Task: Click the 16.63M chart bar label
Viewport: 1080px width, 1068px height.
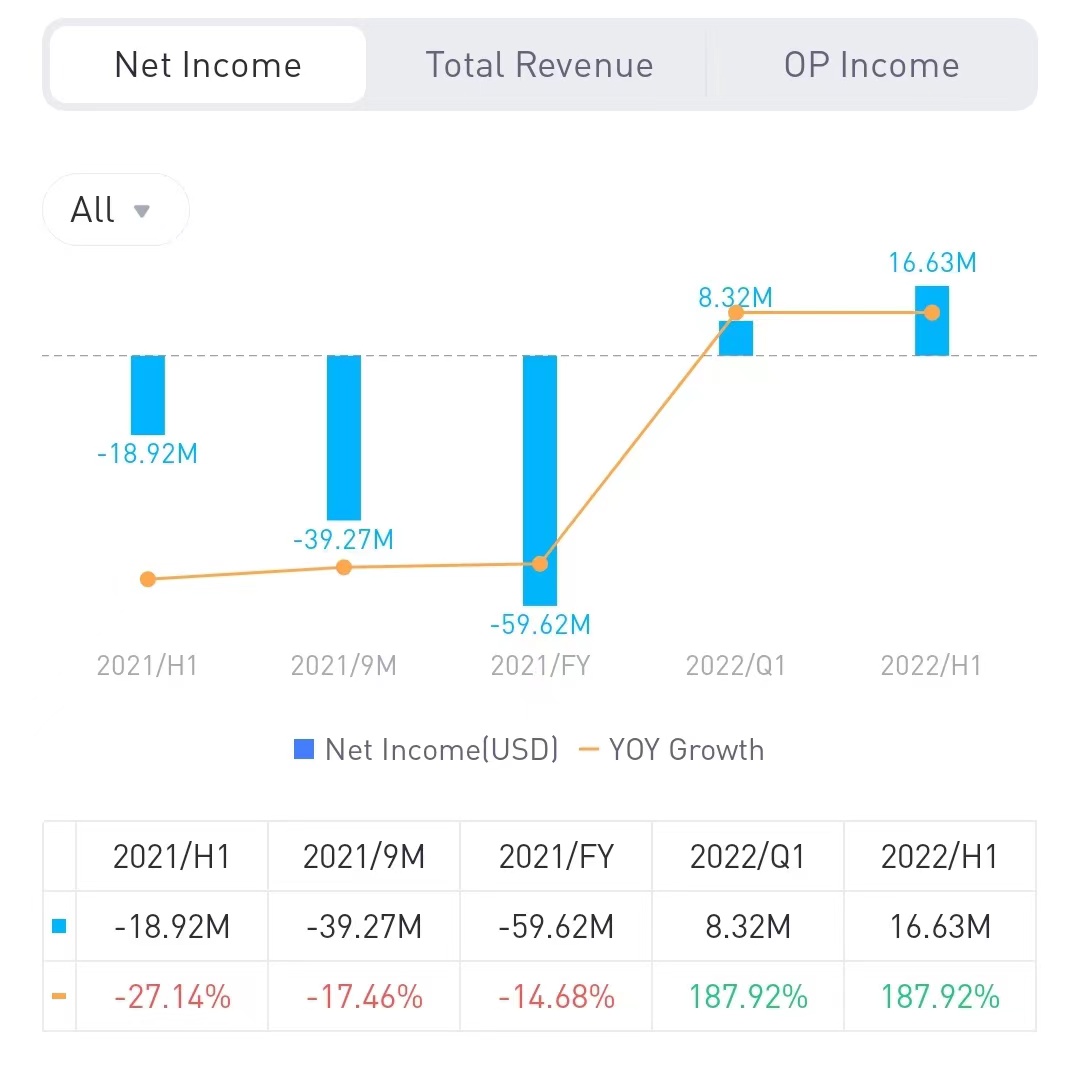Action: [x=932, y=262]
